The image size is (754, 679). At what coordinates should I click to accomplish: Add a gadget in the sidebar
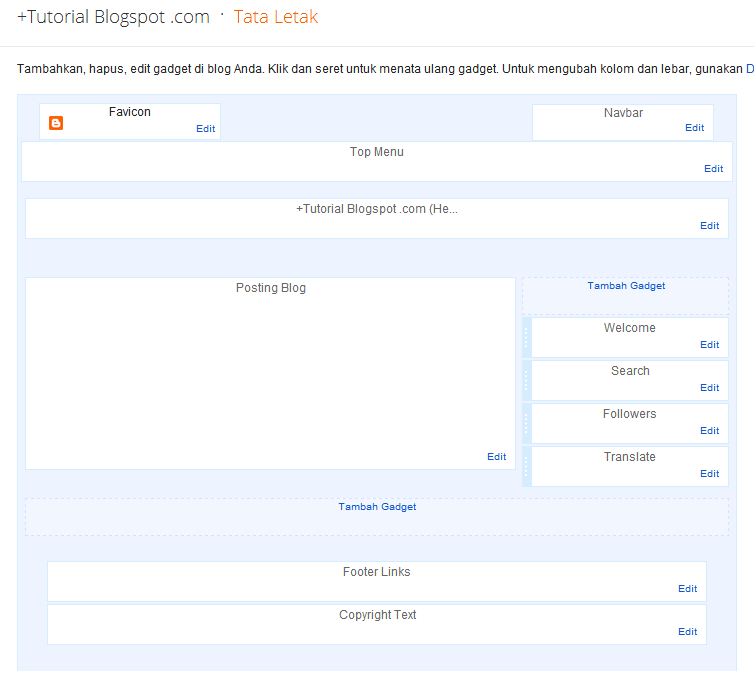coord(626,286)
